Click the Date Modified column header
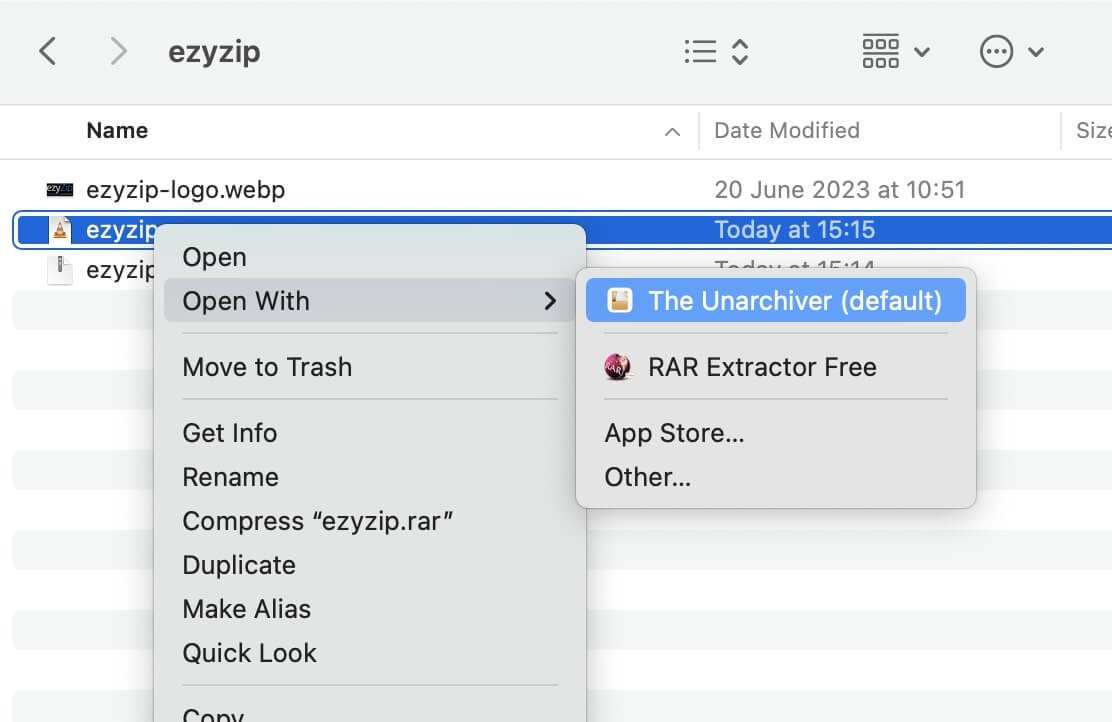 point(786,130)
